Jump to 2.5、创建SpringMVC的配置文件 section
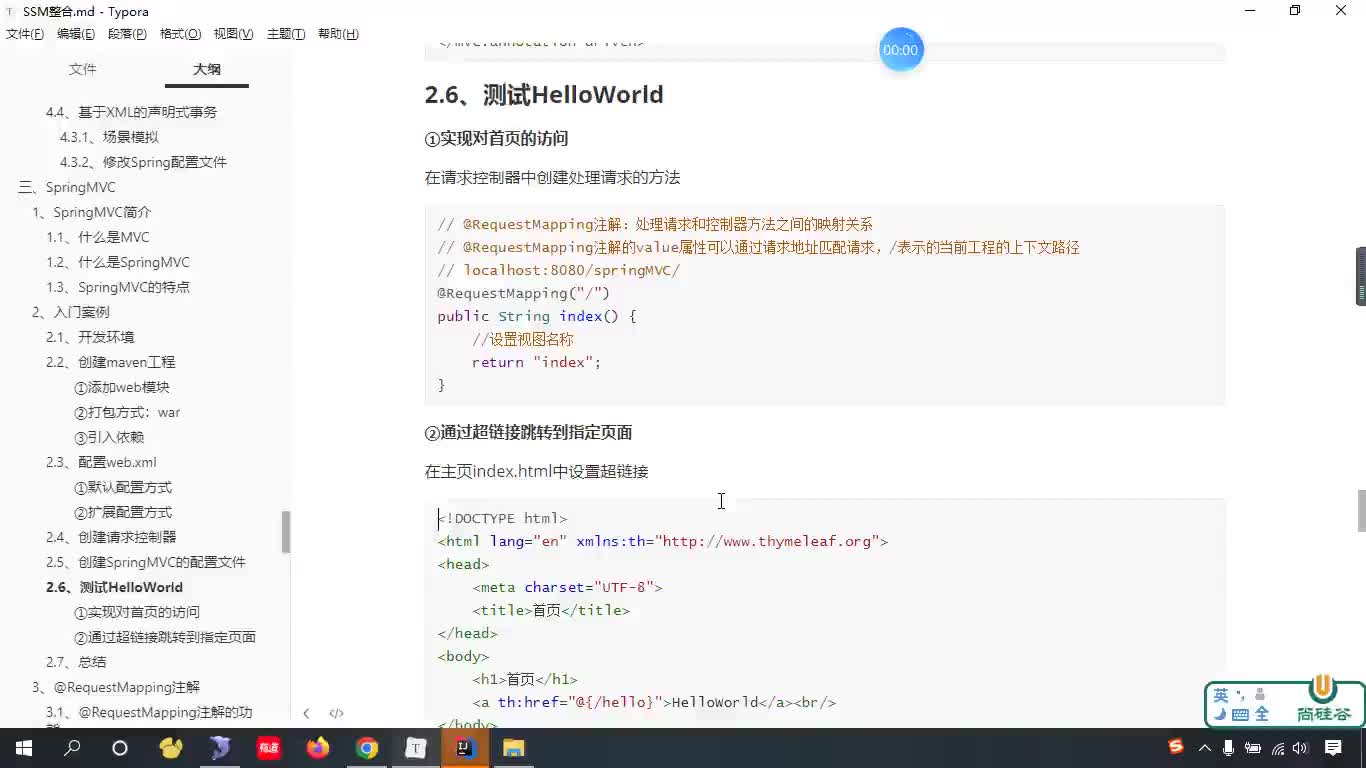1366x768 pixels. [146, 562]
